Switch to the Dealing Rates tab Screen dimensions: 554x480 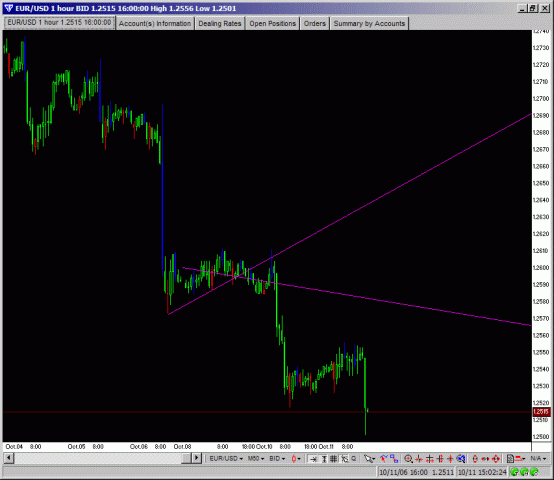tap(220, 24)
